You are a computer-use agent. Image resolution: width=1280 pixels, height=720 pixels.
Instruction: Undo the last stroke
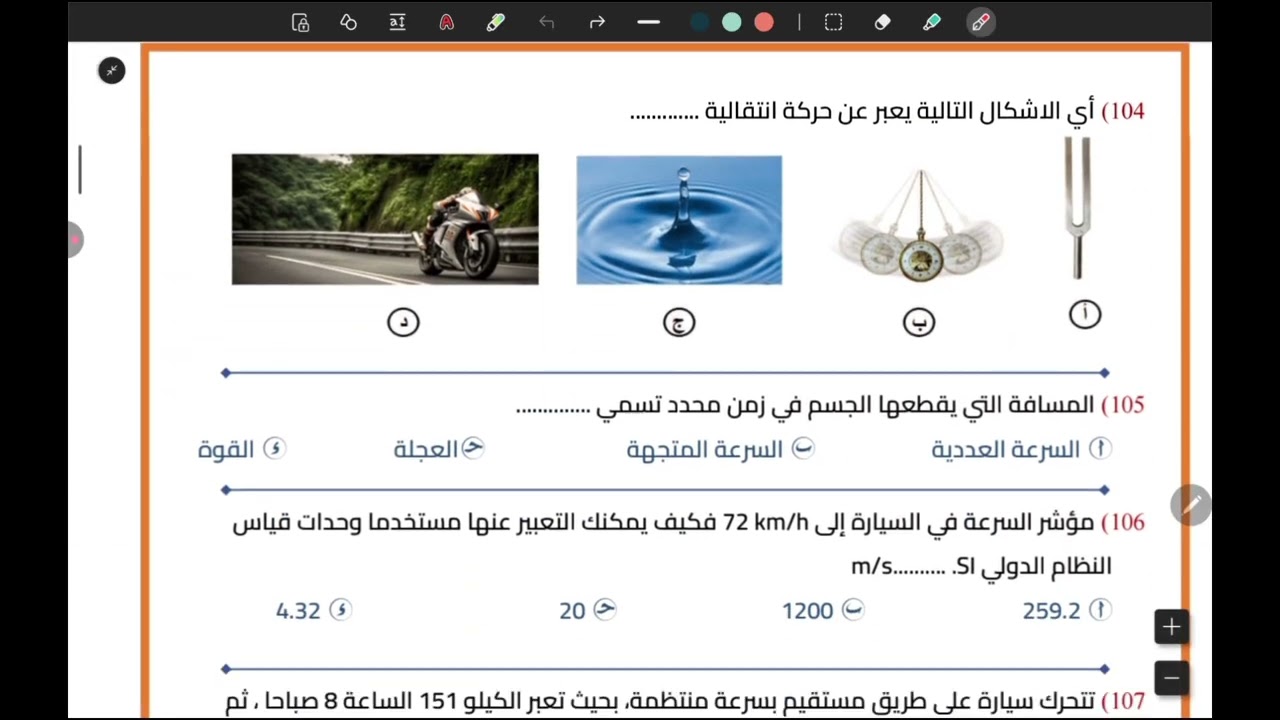(x=546, y=22)
